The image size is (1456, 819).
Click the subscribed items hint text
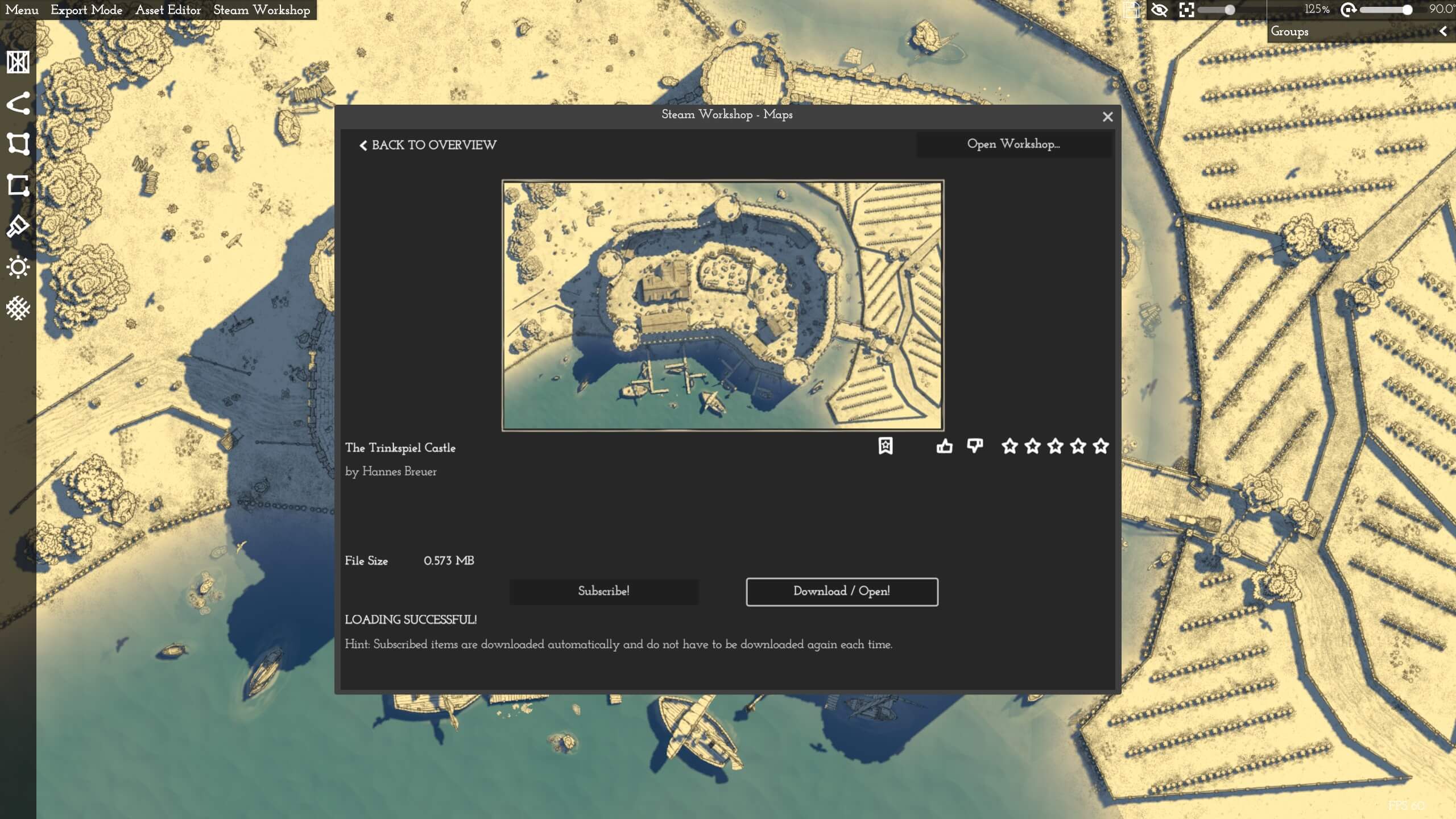[x=618, y=644]
